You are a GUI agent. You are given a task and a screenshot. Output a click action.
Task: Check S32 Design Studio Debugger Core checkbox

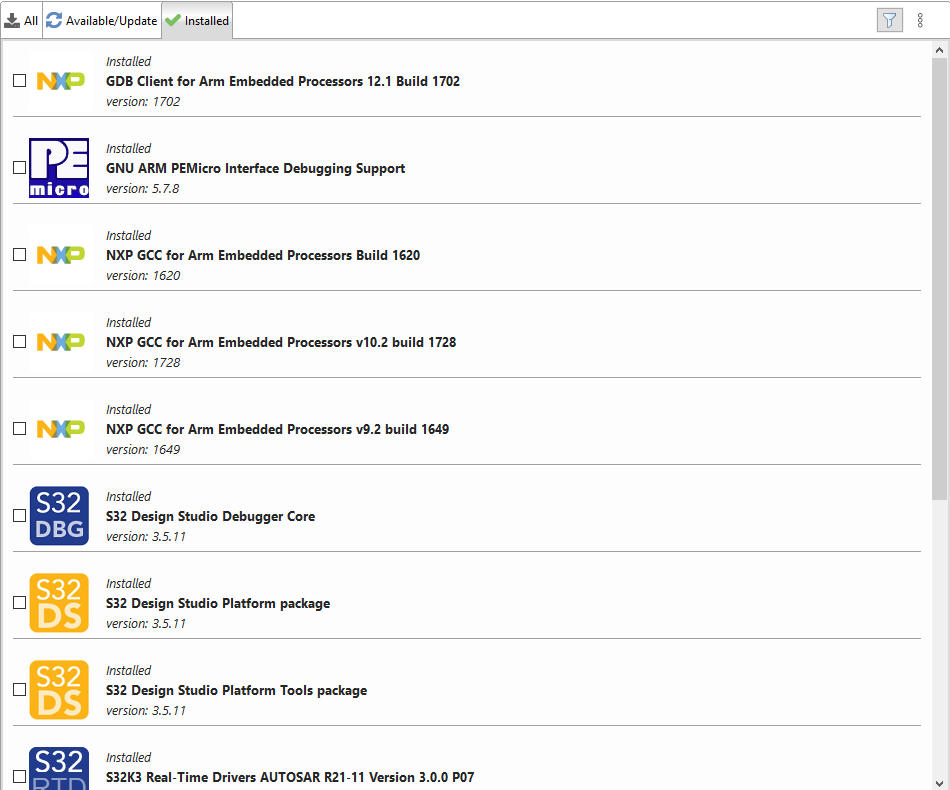[x=19, y=516]
